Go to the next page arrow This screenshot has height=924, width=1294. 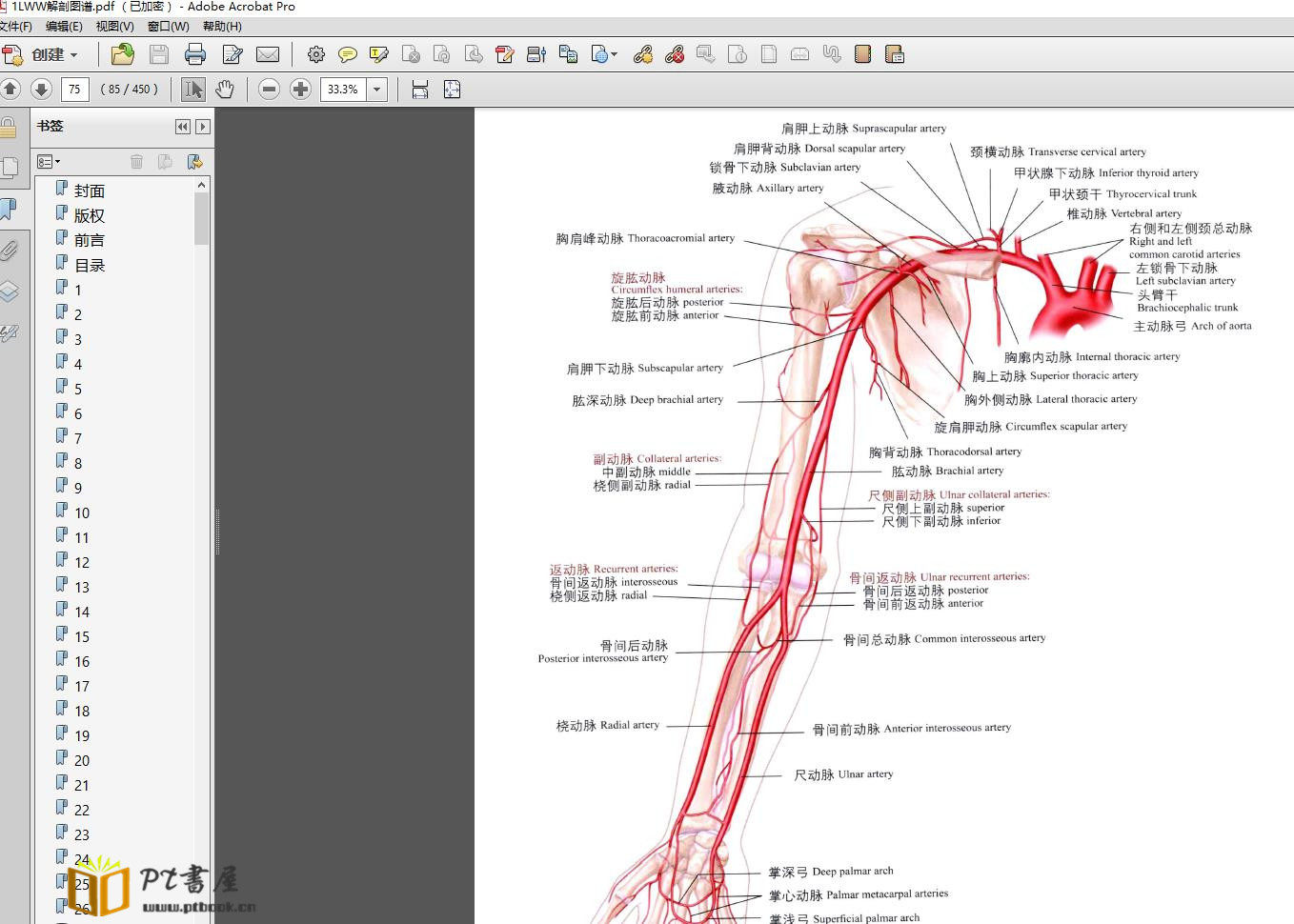point(41,90)
